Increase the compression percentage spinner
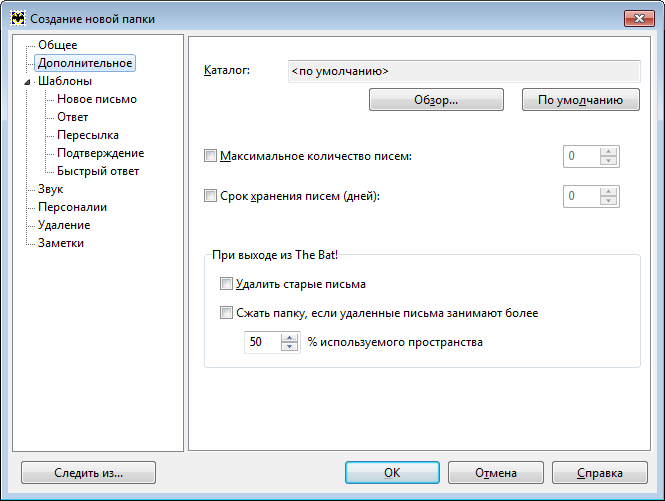The width and height of the screenshot is (665, 501). click(289, 338)
